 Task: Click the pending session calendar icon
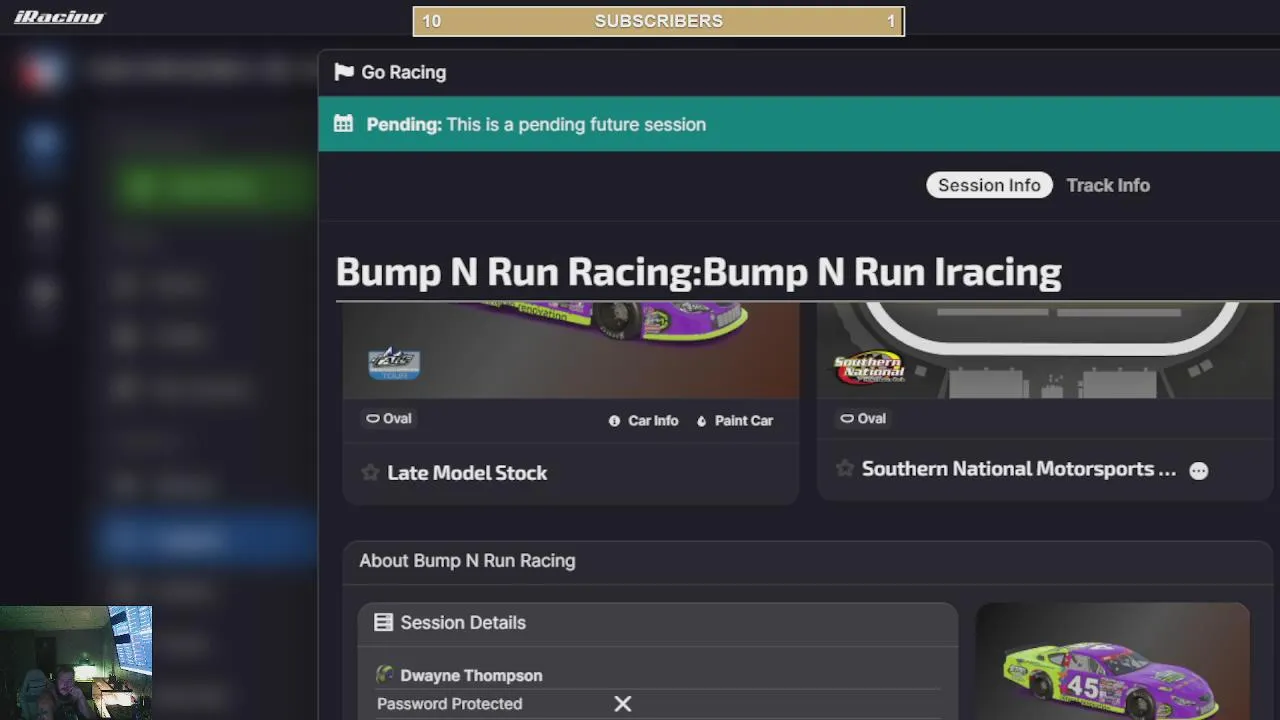click(343, 124)
